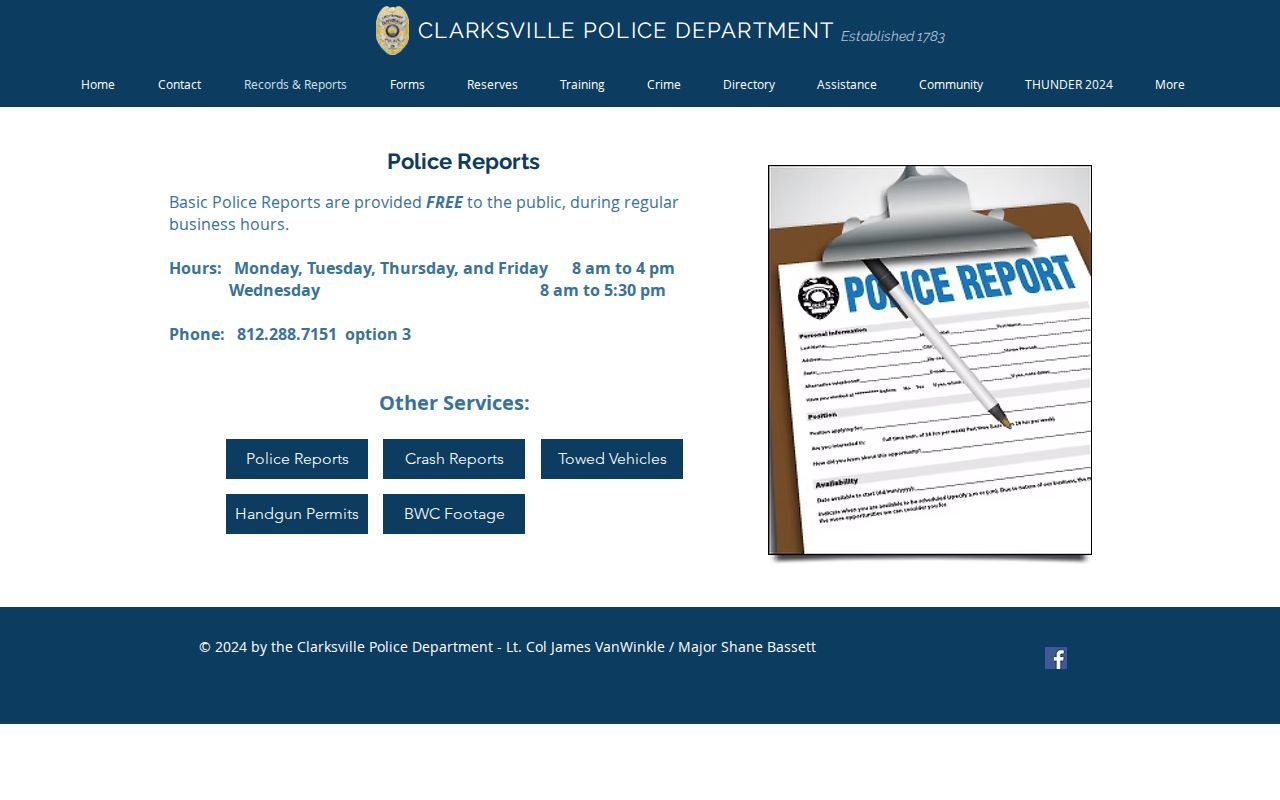Viewport: 1280px width, 800px height.
Task: Open the Contact menu item
Action: (180, 84)
